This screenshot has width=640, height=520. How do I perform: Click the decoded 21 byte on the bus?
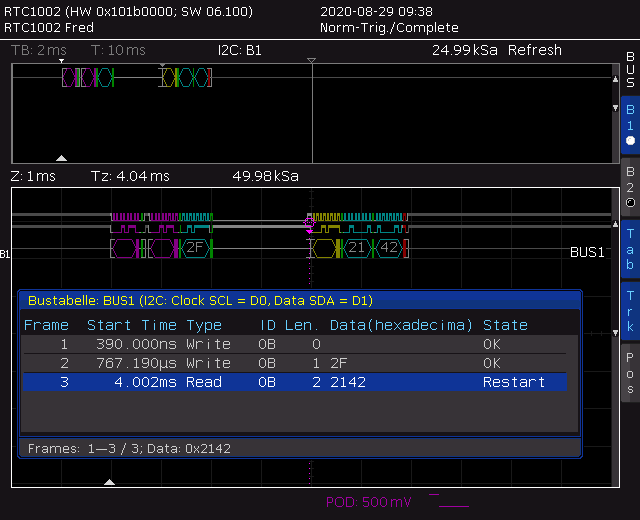click(356, 248)
